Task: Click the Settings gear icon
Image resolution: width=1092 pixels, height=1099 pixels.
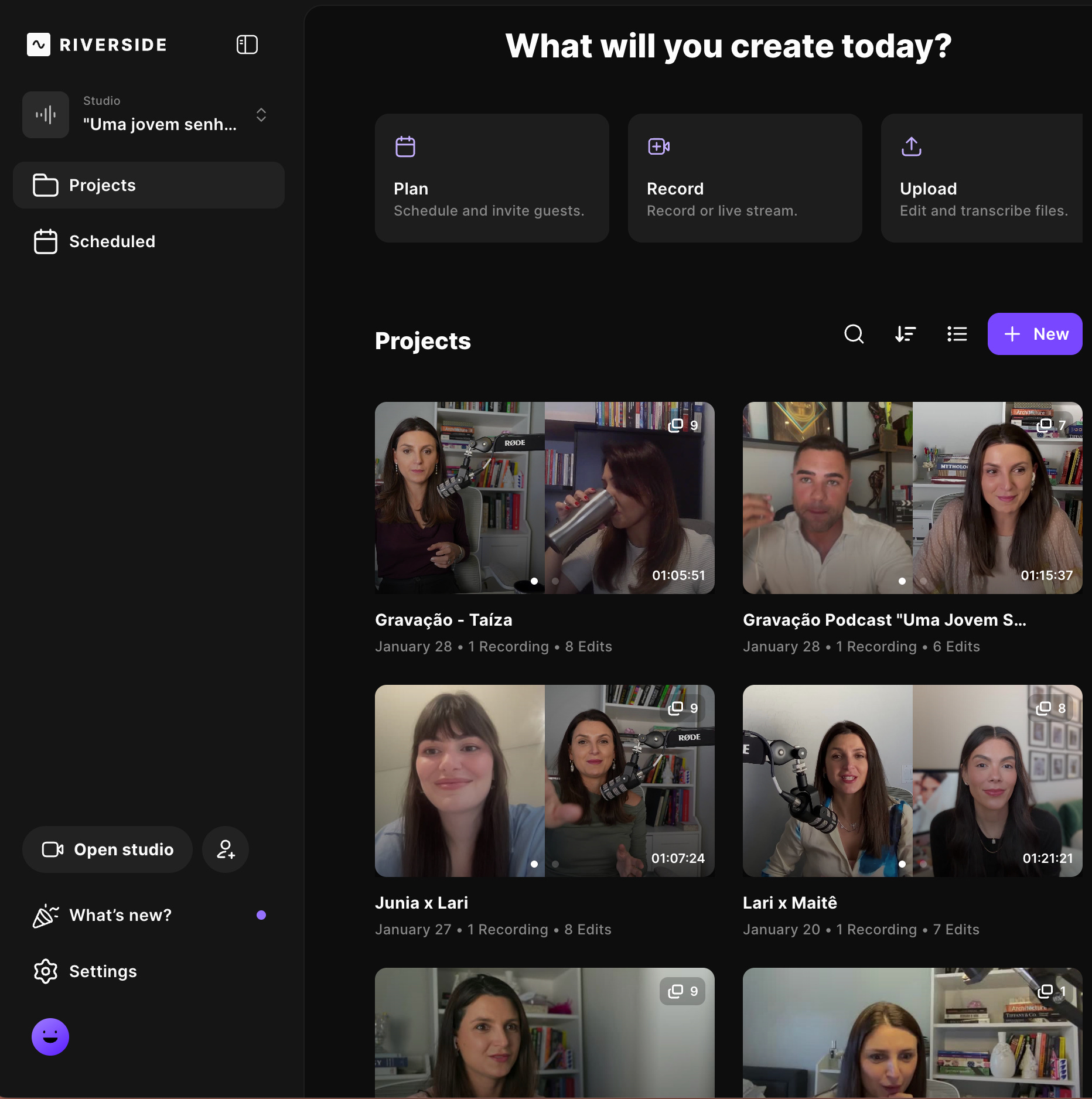Action: (46, 971)
